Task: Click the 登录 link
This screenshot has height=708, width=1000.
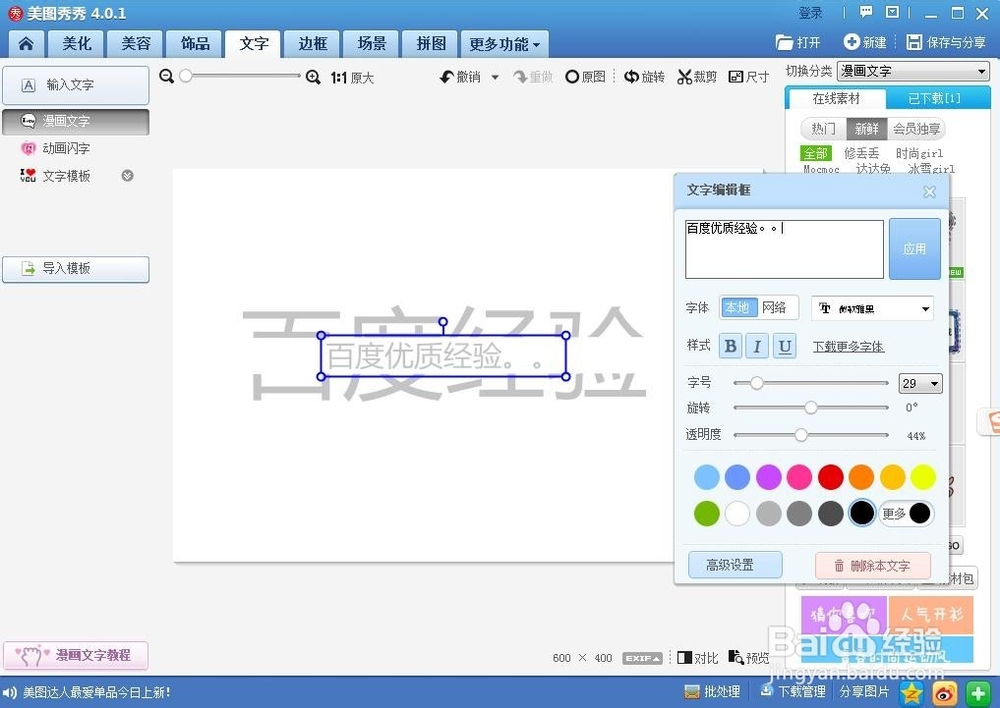Action: click(x=811, y=13)
